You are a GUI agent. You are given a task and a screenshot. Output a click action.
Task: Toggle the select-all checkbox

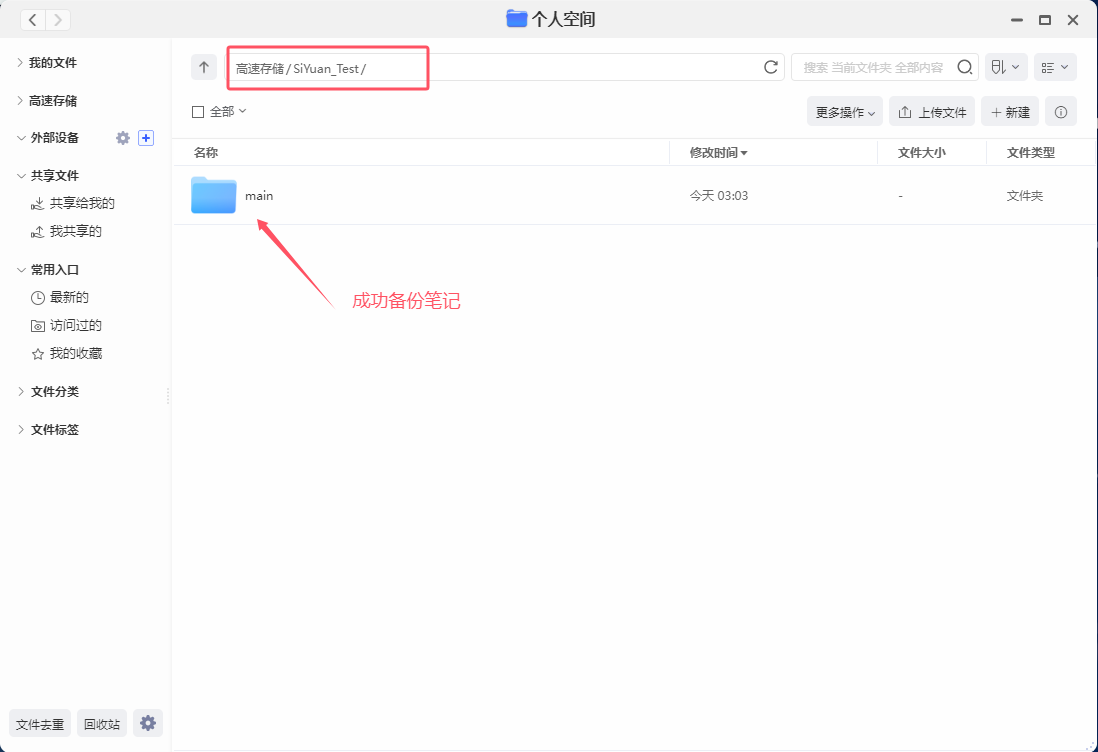(198, 112)
